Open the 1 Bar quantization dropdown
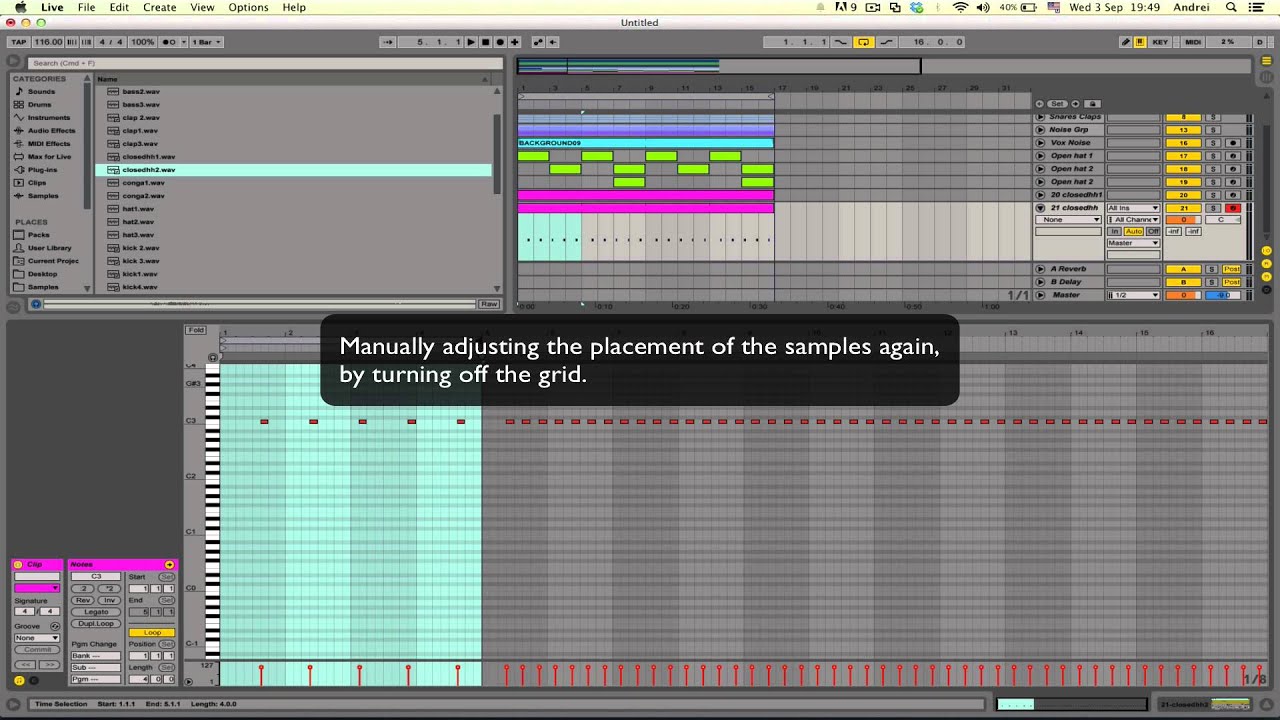The height and width of the screenshot is (720, 1280). [x=206, y=42]
